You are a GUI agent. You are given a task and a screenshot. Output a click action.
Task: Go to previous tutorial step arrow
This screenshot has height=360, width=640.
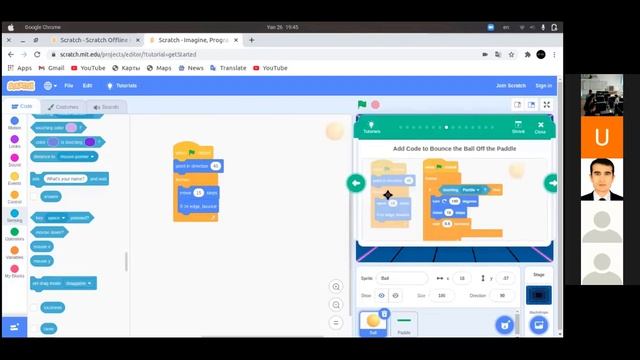pyautogui.click(x=356, y=183)
